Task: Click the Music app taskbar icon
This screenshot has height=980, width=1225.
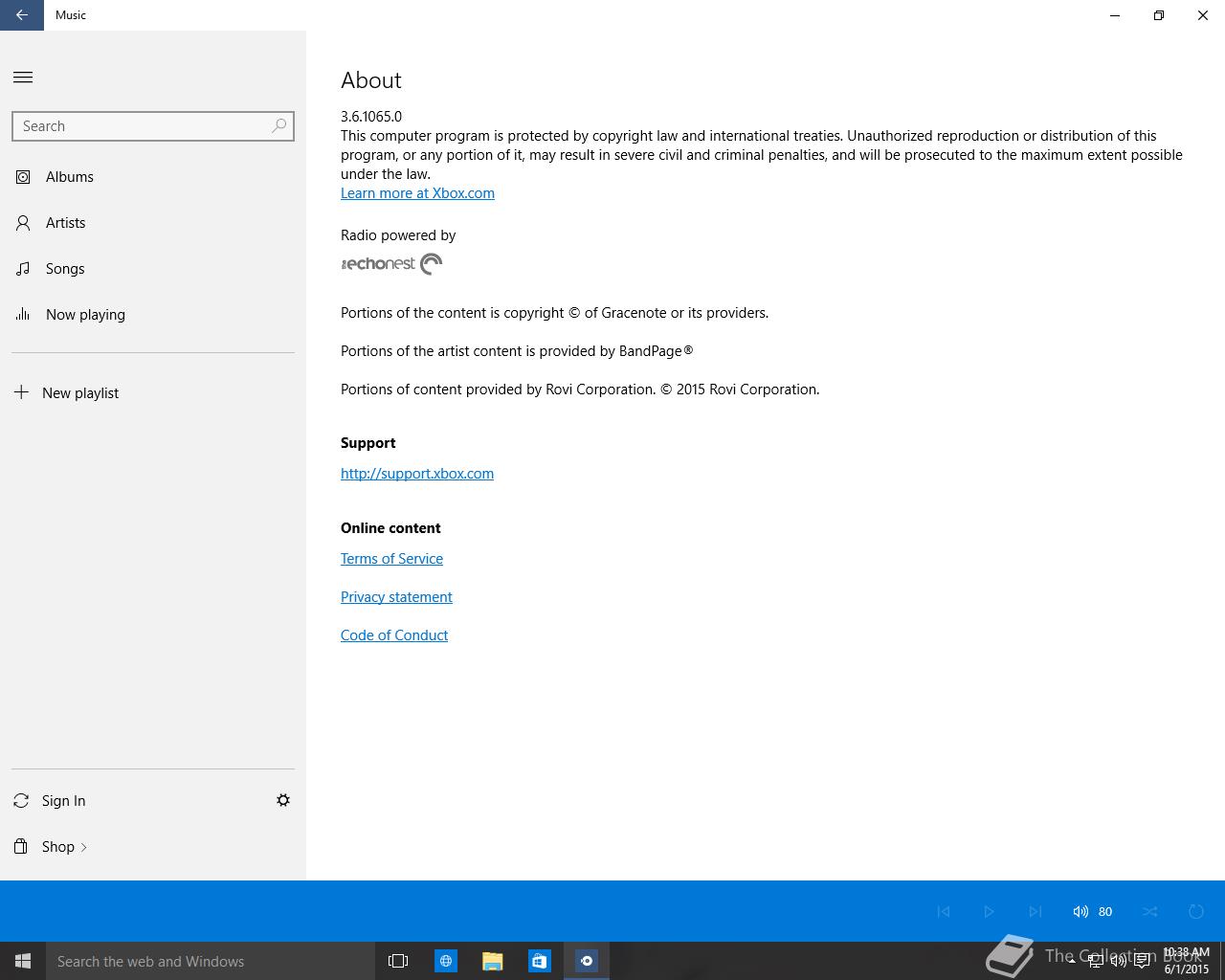Action: point(587,961)
